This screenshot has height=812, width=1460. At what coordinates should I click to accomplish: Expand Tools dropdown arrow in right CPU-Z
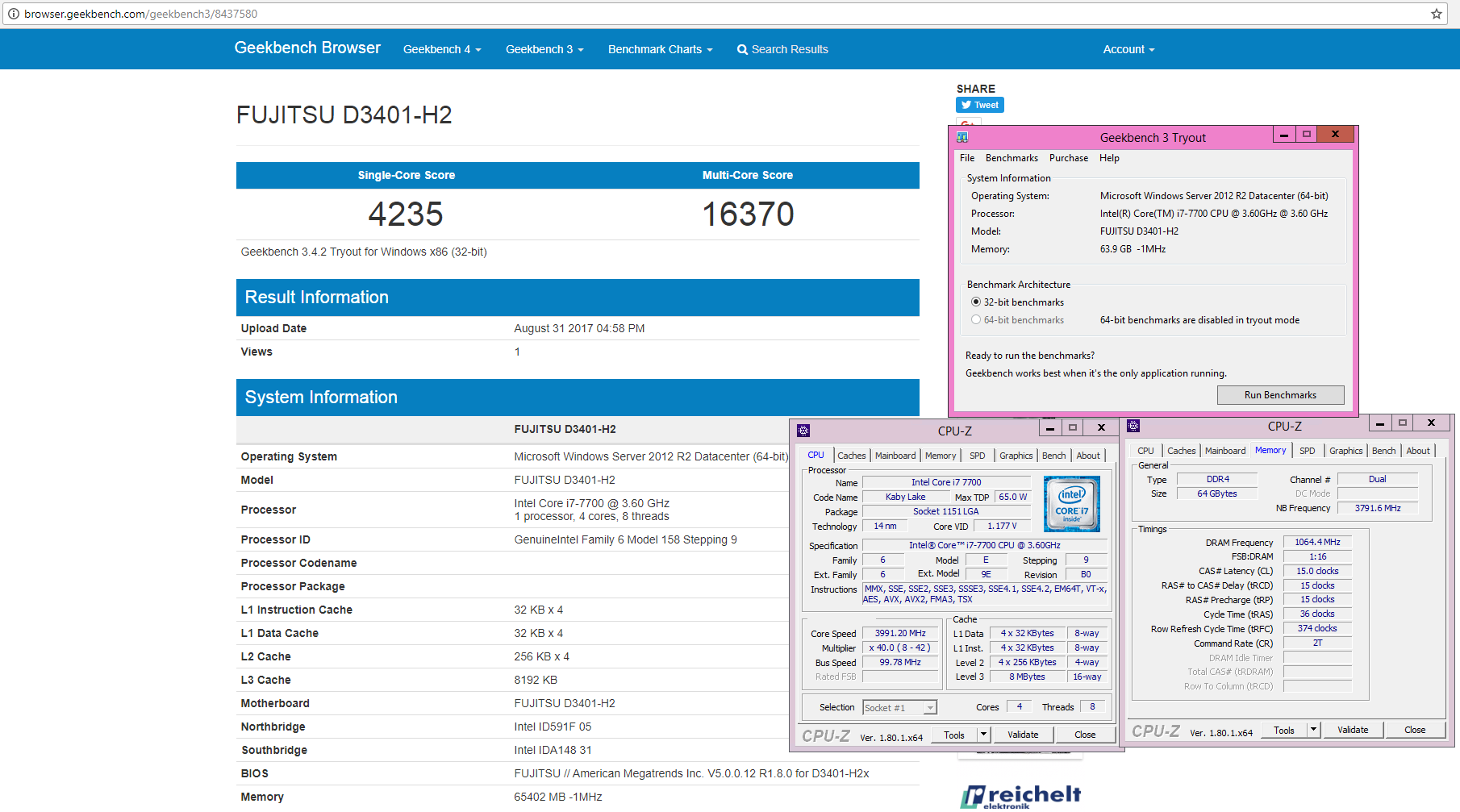tap(1312, 730)
